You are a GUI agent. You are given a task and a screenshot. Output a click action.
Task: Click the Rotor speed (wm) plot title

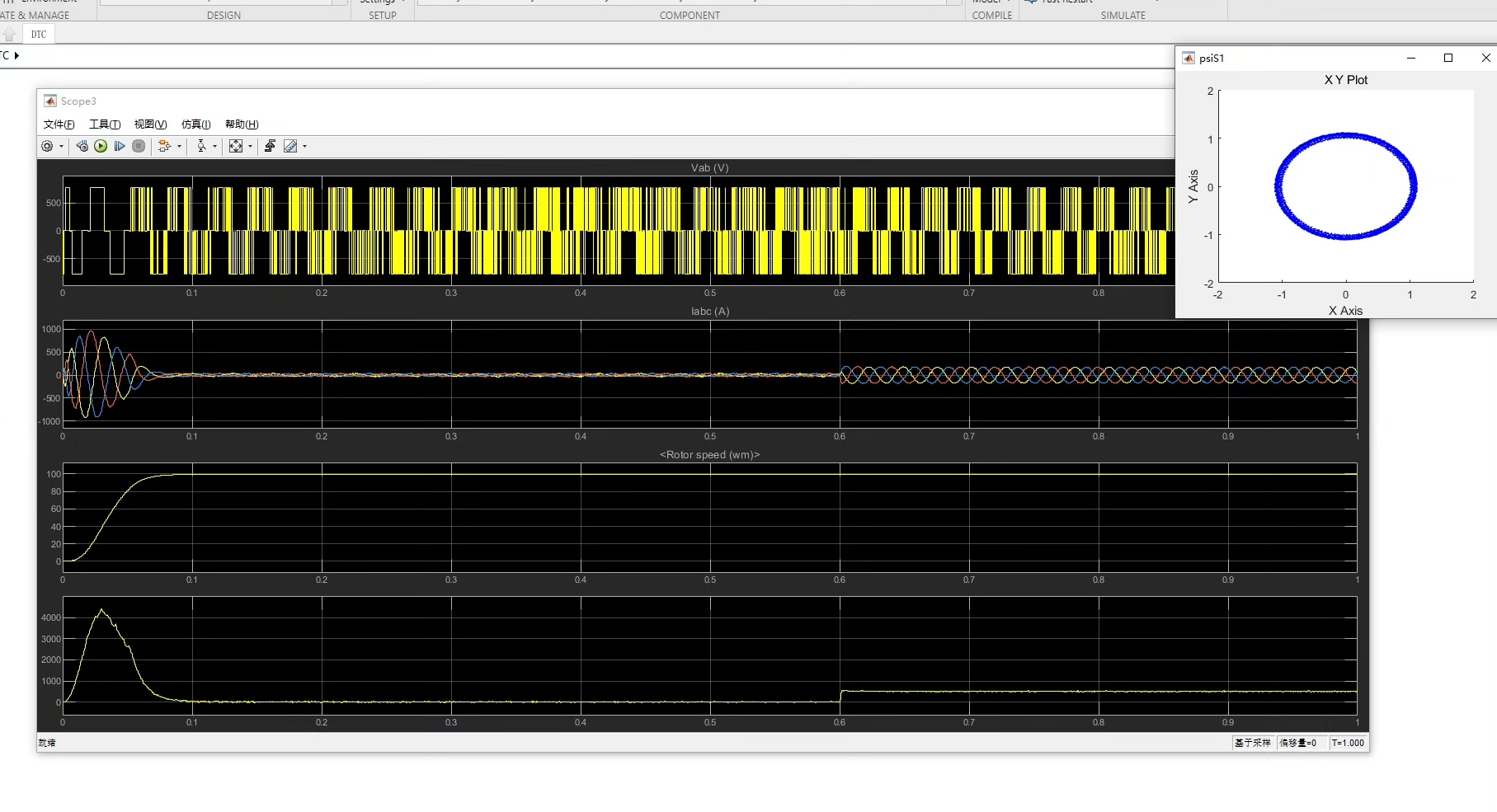709,454
